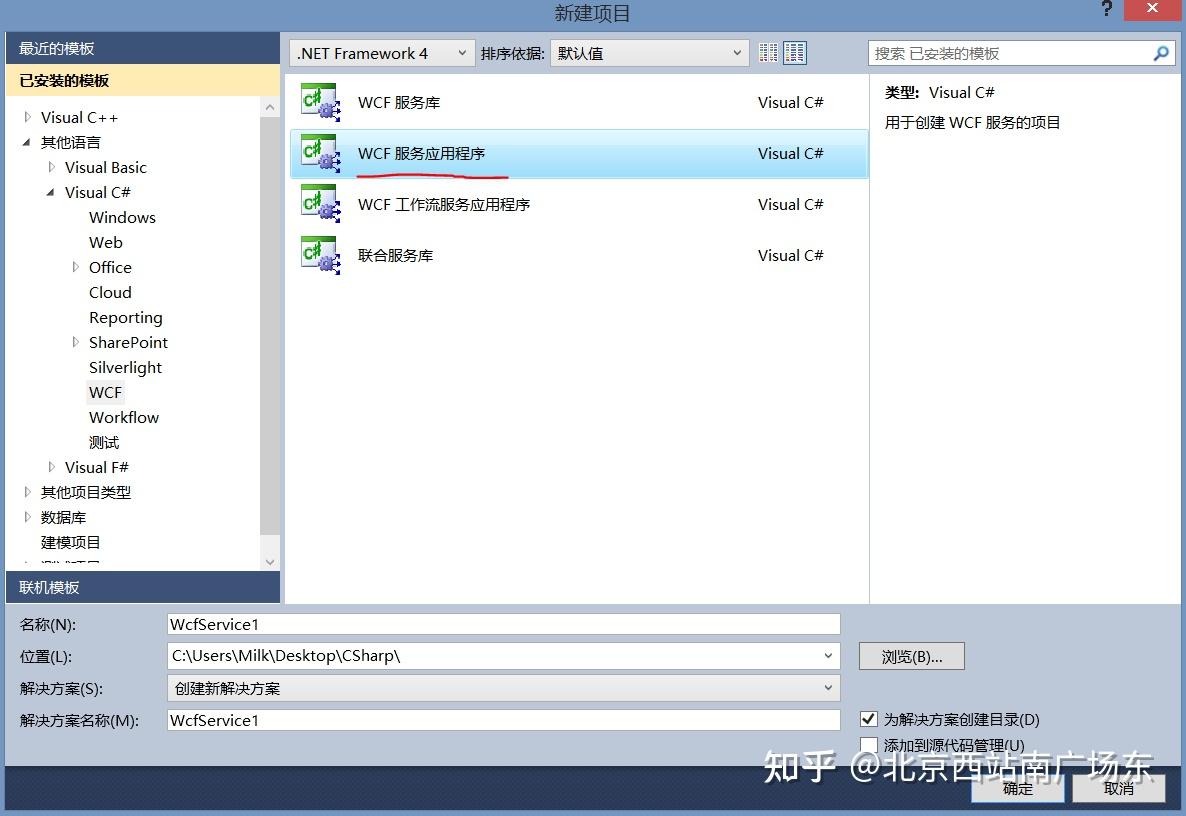
Task: Expand the Visual Basic node
Action: [x=51, y=167]
